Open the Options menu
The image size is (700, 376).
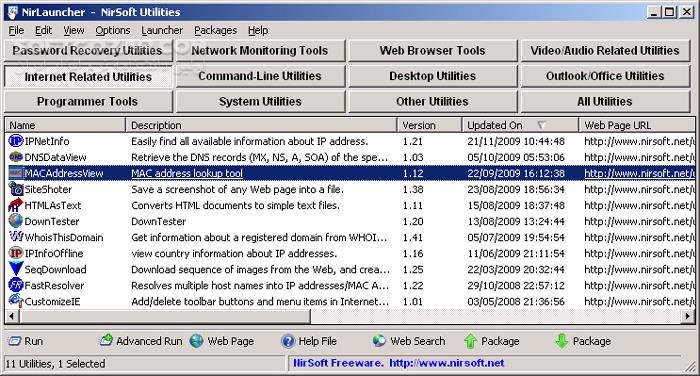click(x=112, y=30)
